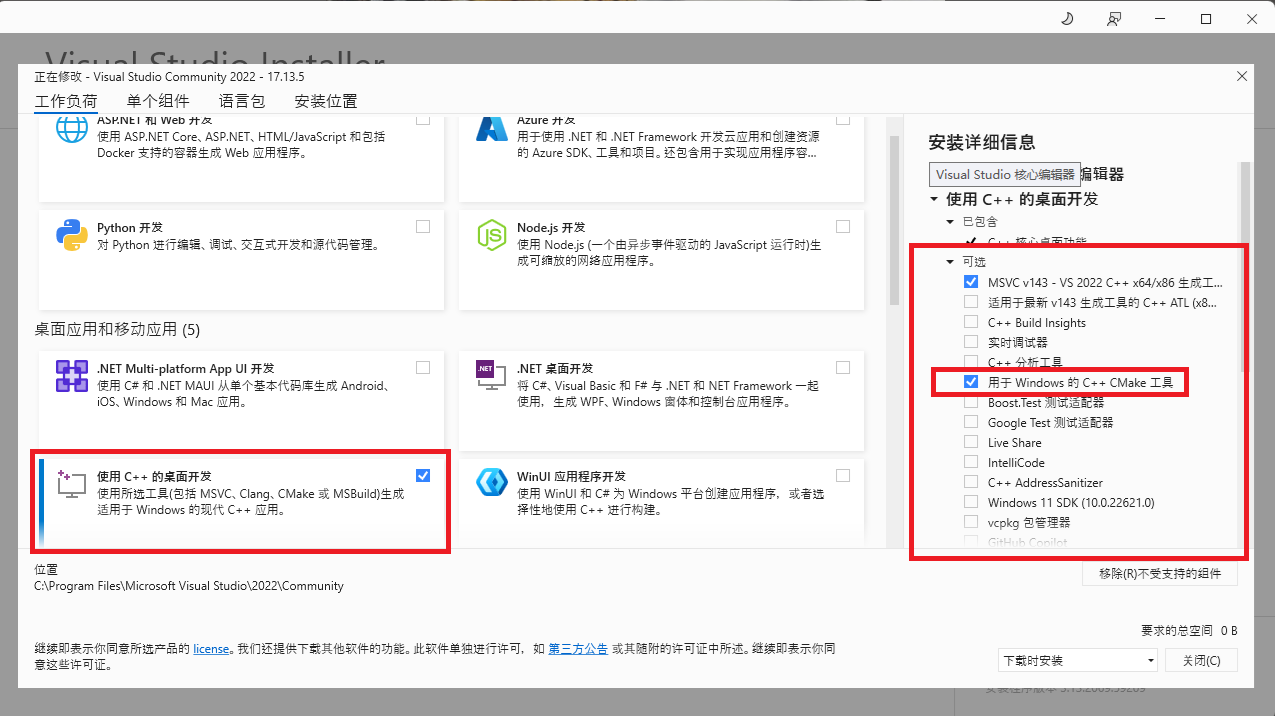Open the feedback icon in title bar
The width and height of the screenshot is (1275, 716).
(x=1114, y=19)
